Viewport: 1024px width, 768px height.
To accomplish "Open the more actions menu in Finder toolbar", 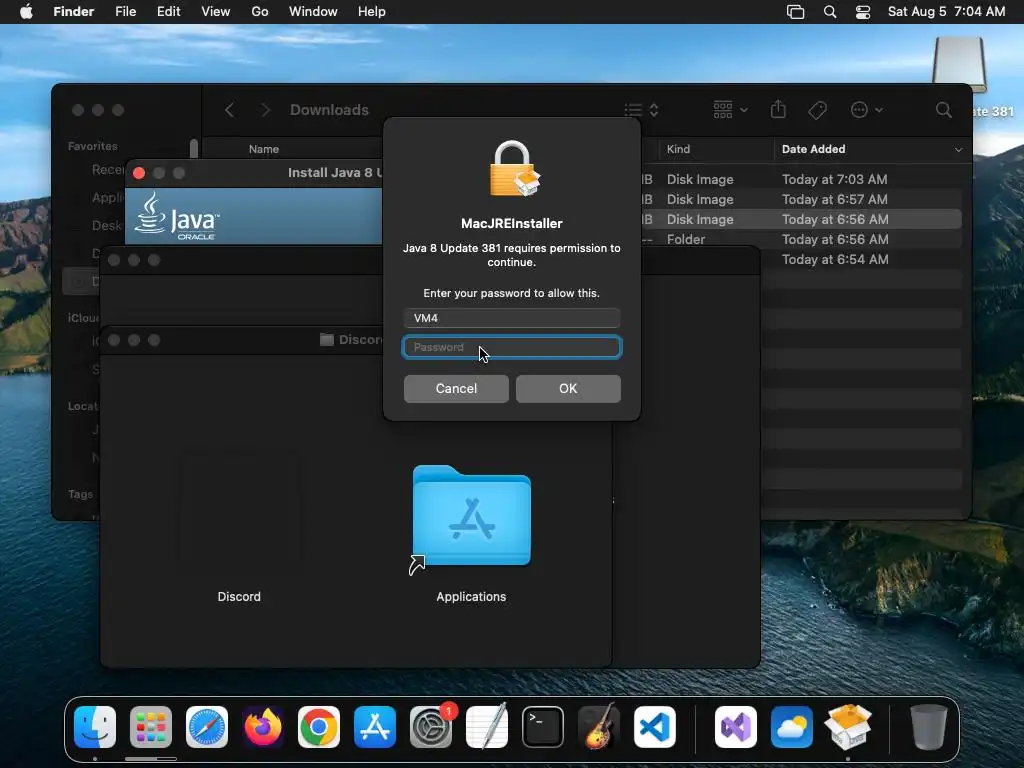I will coord(867,110).
